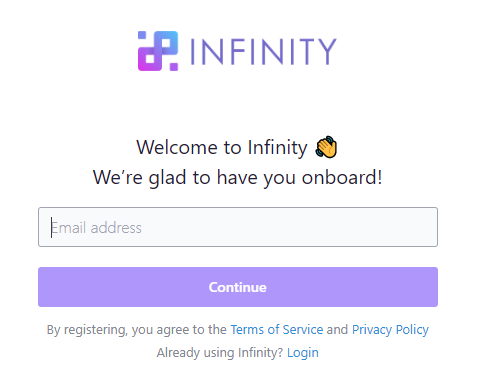485x383 pixels.
Task: Click the INFINITY wordmark text
Action: tap(263, 51)
